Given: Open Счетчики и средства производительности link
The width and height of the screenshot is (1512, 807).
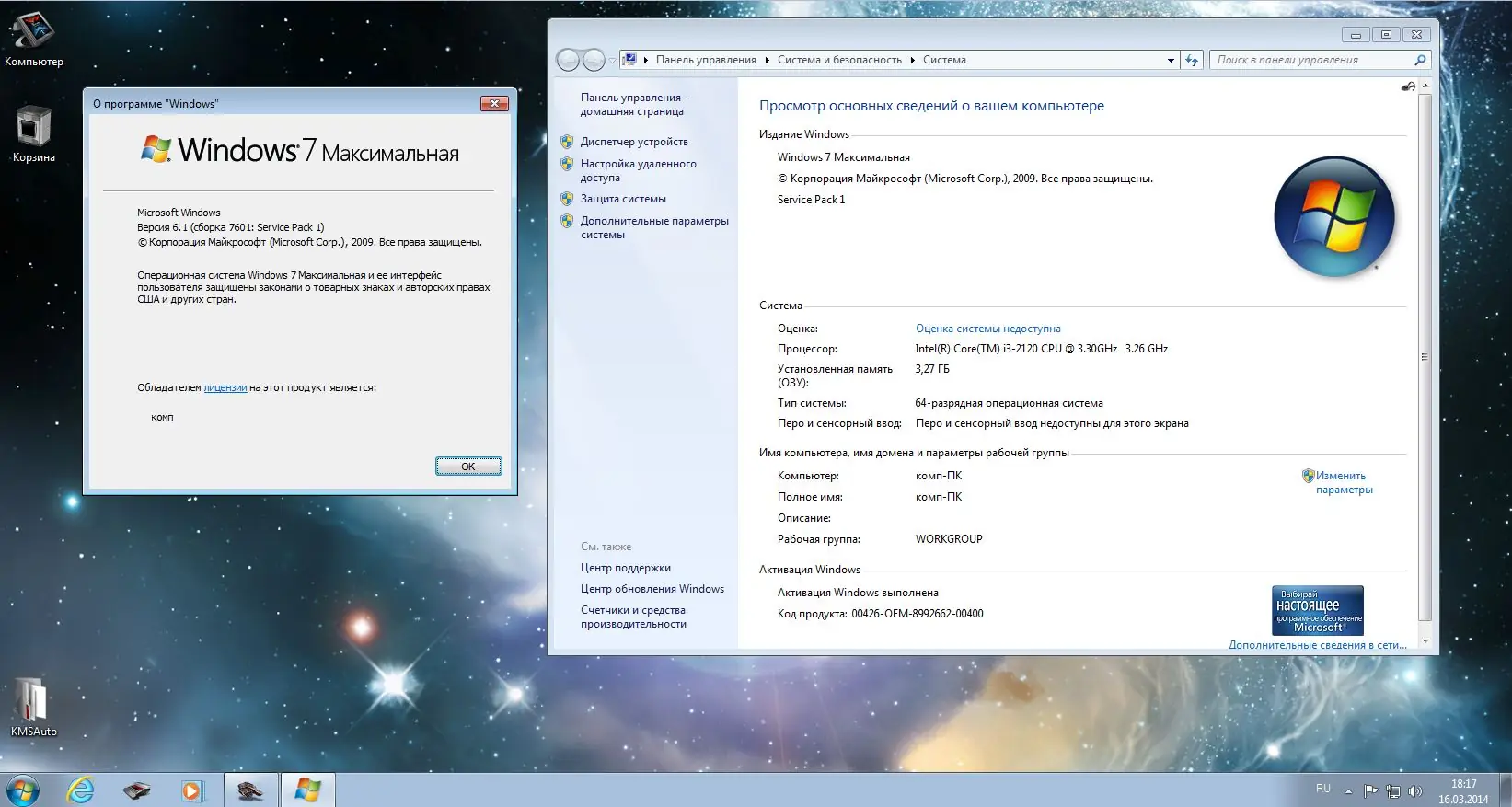Looking at the screenshot, I should point(633,617).
